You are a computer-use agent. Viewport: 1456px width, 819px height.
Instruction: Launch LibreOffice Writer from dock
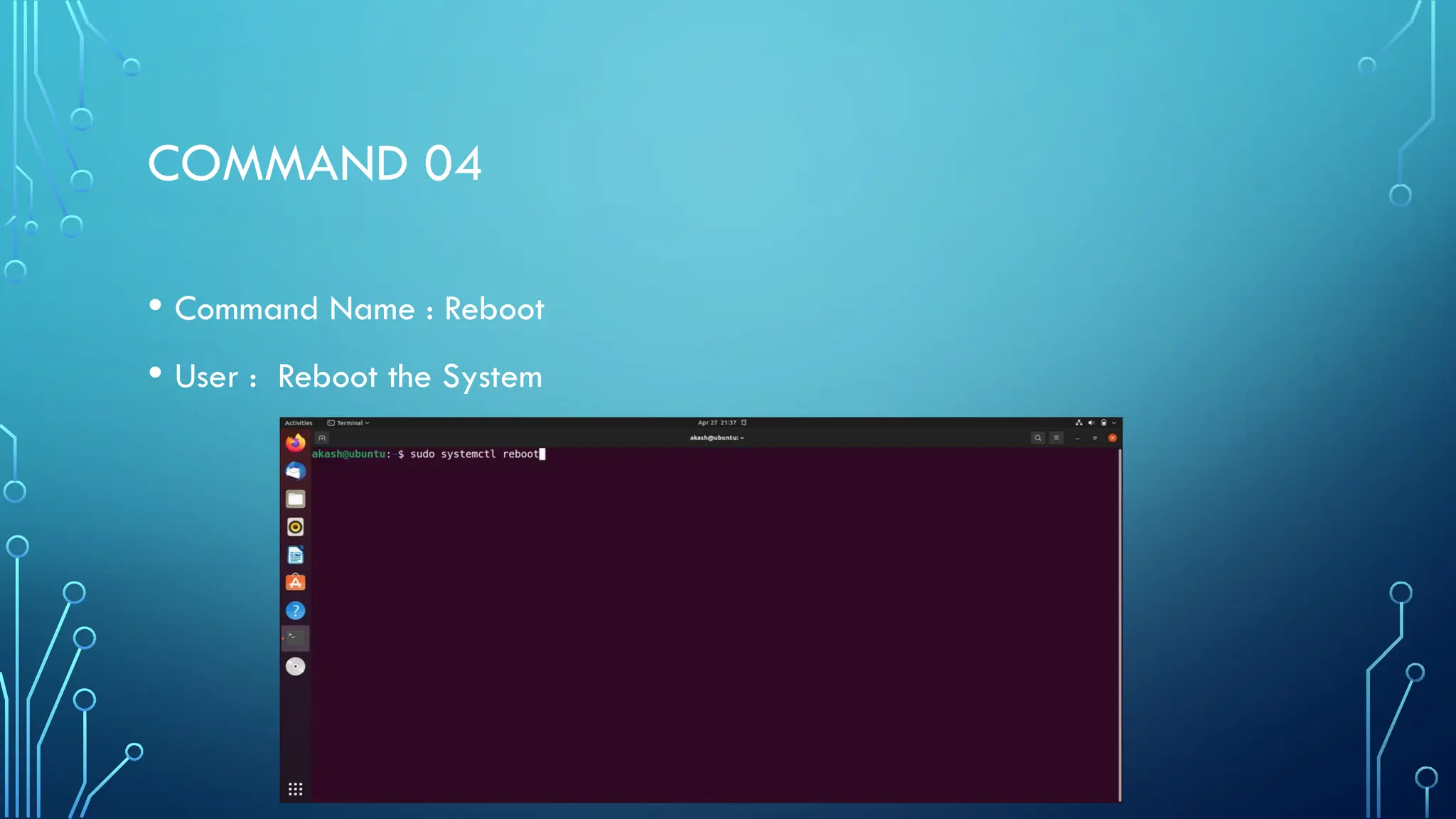click(x=295, y=555)
